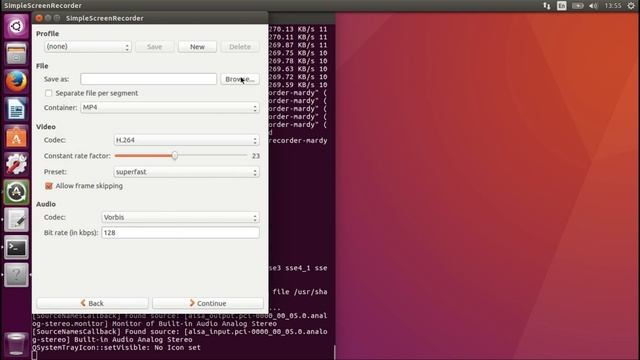The width and height of the screenshot is (640, 360).
Task: Go Back to the previous page
Action: pos(92,303)
